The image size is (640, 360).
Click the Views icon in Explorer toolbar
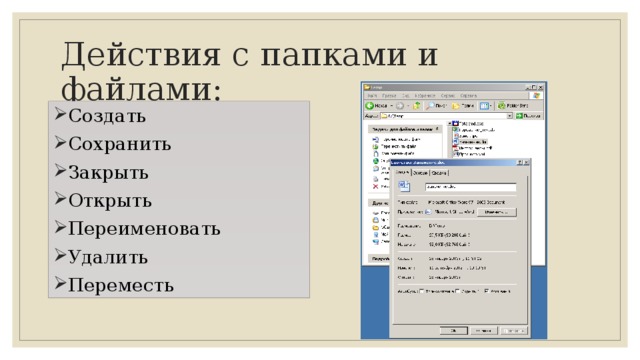click(484, 106)
